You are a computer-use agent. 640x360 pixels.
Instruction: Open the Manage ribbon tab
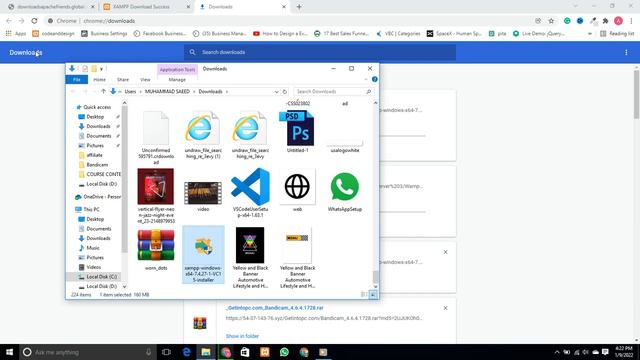click(x=177, y=80)
